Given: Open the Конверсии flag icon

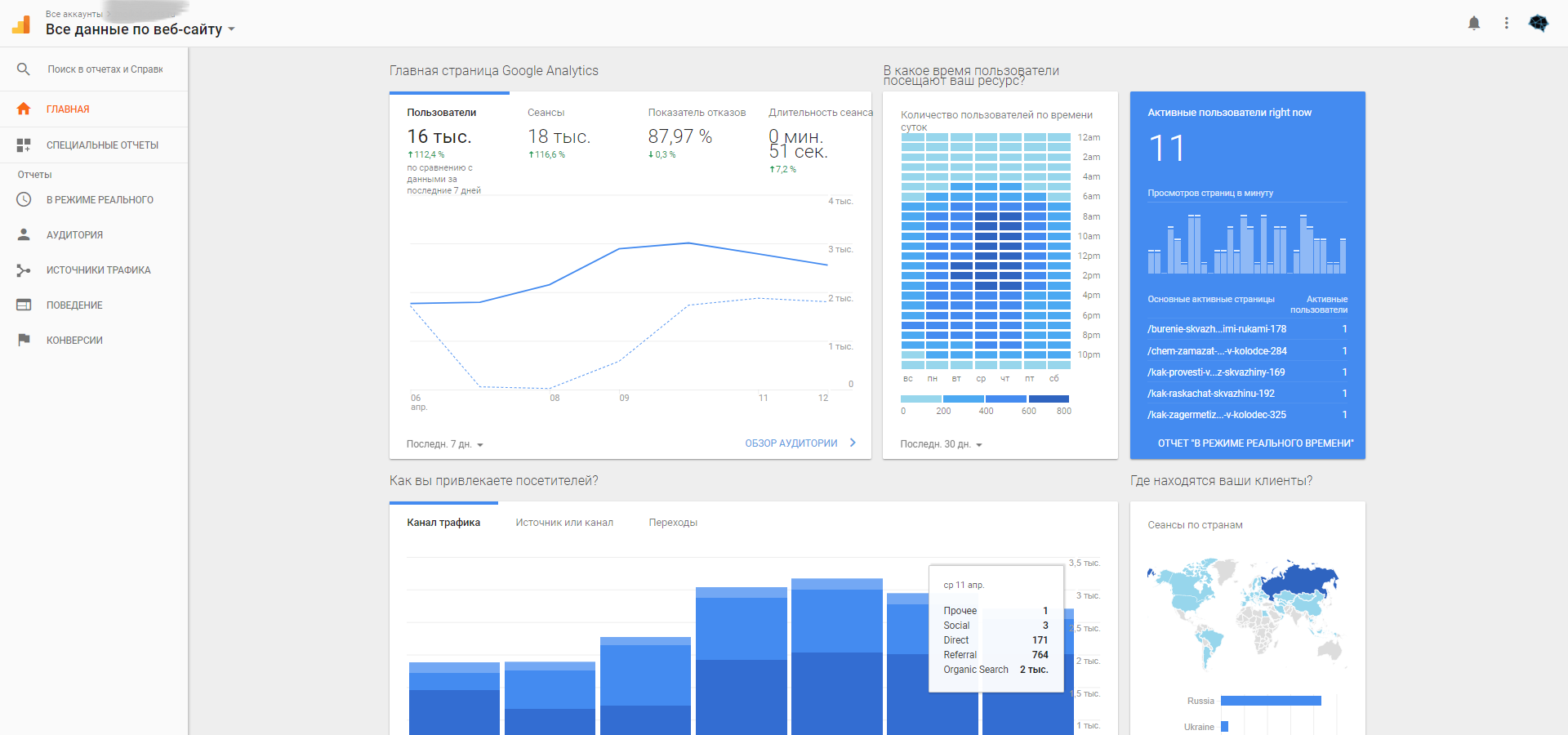Looking at the screenshot, I should [24, 340].
